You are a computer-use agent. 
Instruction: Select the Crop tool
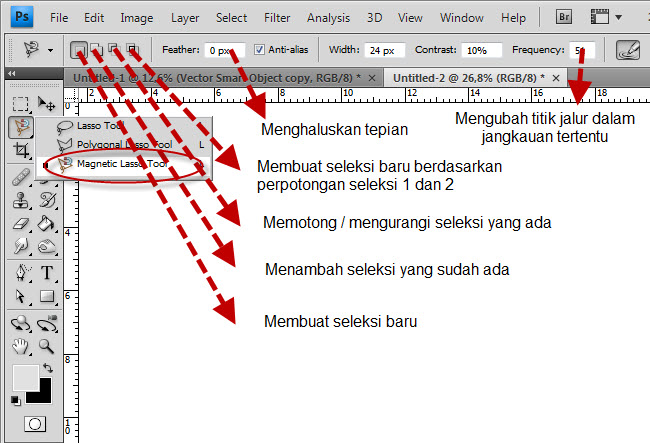[21, 150]
